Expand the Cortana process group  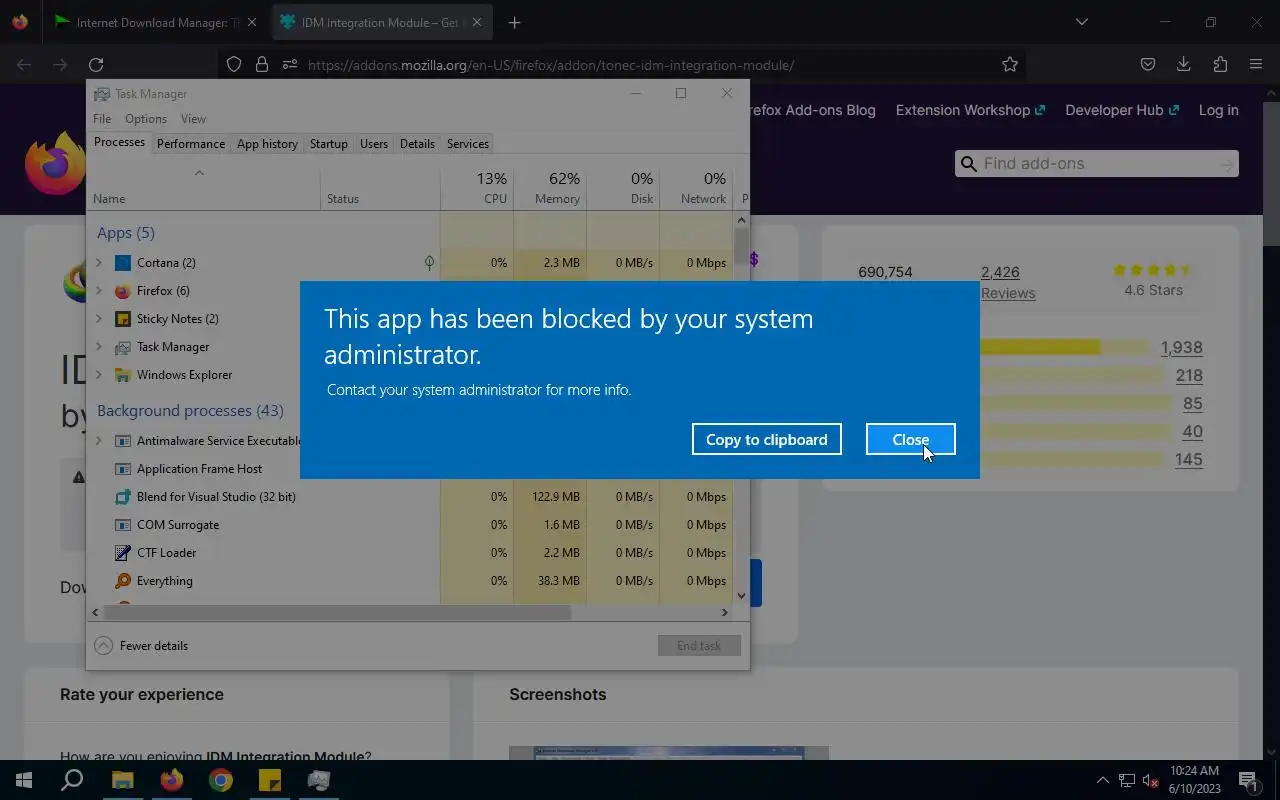pos(98,263)
